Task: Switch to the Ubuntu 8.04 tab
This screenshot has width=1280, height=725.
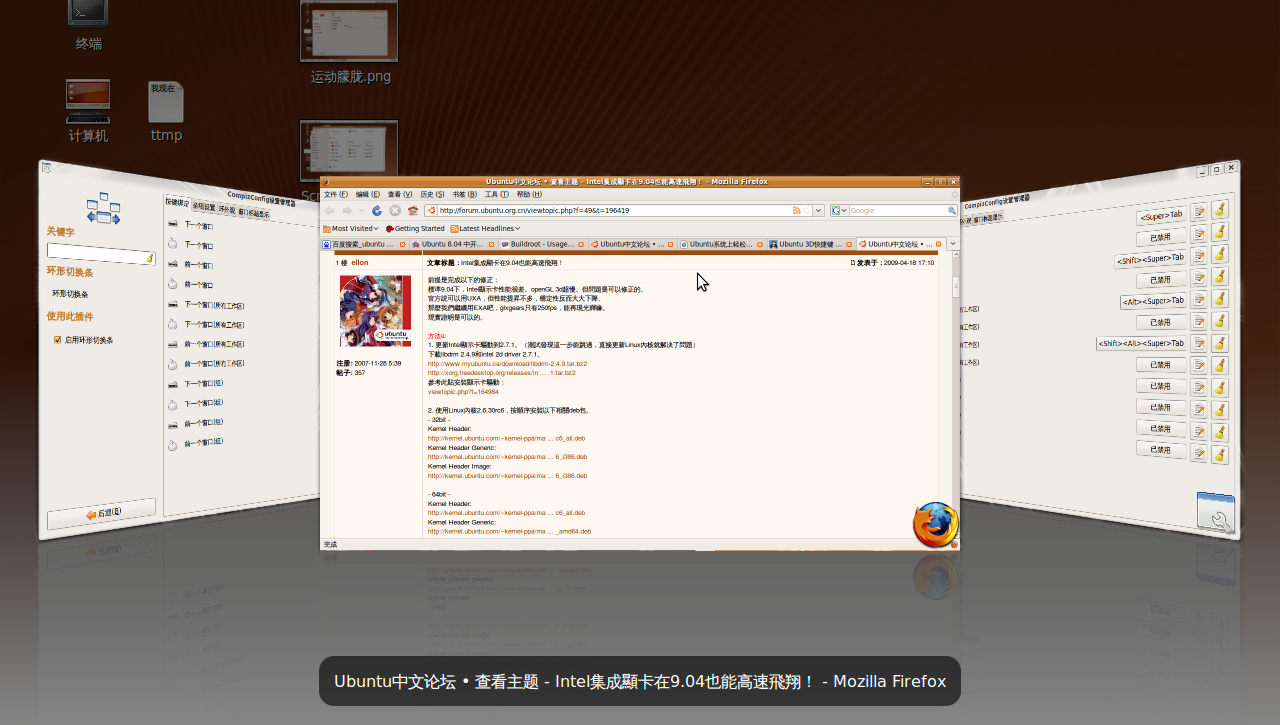Action: click(453, 244)
